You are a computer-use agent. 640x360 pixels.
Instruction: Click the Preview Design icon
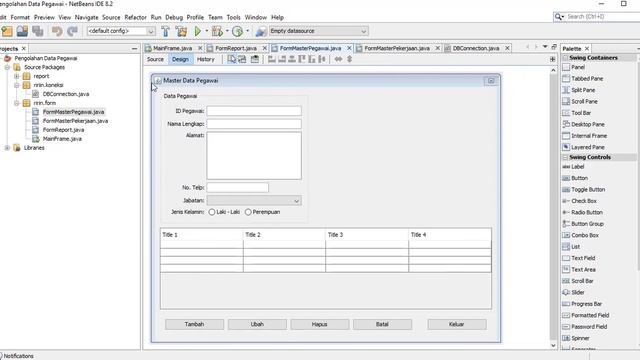(255, 59)
